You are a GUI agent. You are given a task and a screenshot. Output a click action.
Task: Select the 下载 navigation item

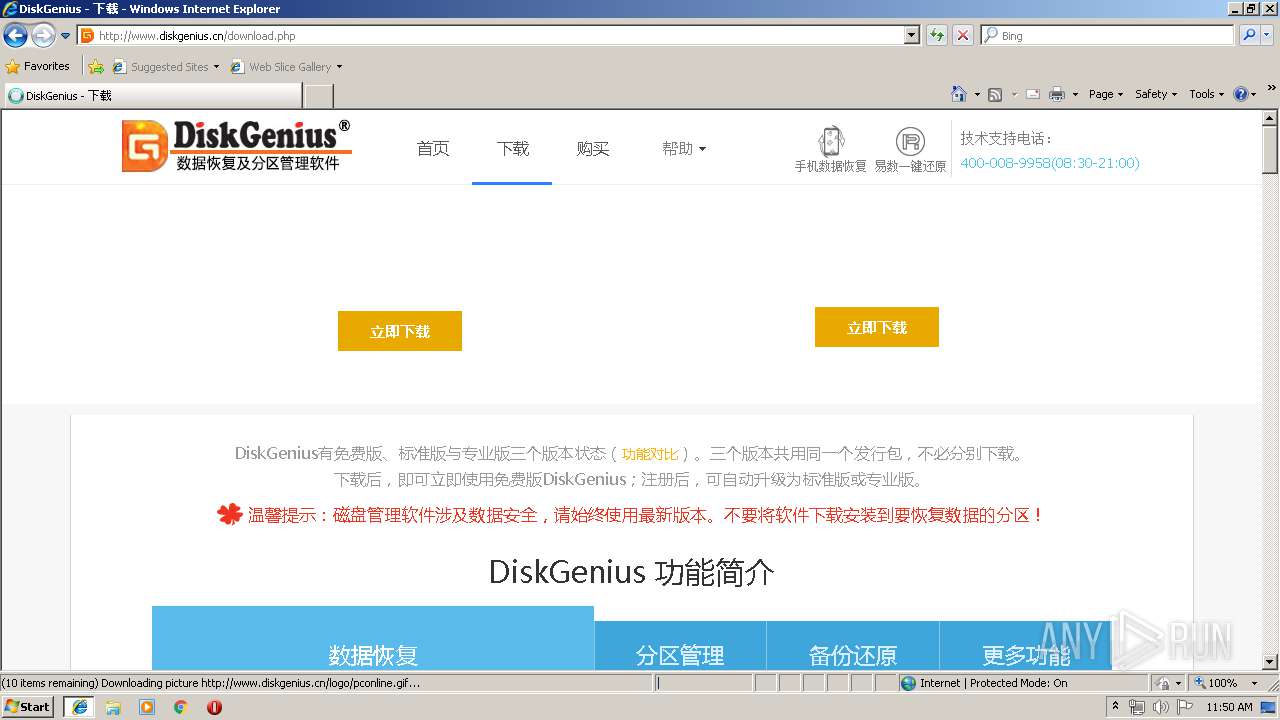[512, 148]
